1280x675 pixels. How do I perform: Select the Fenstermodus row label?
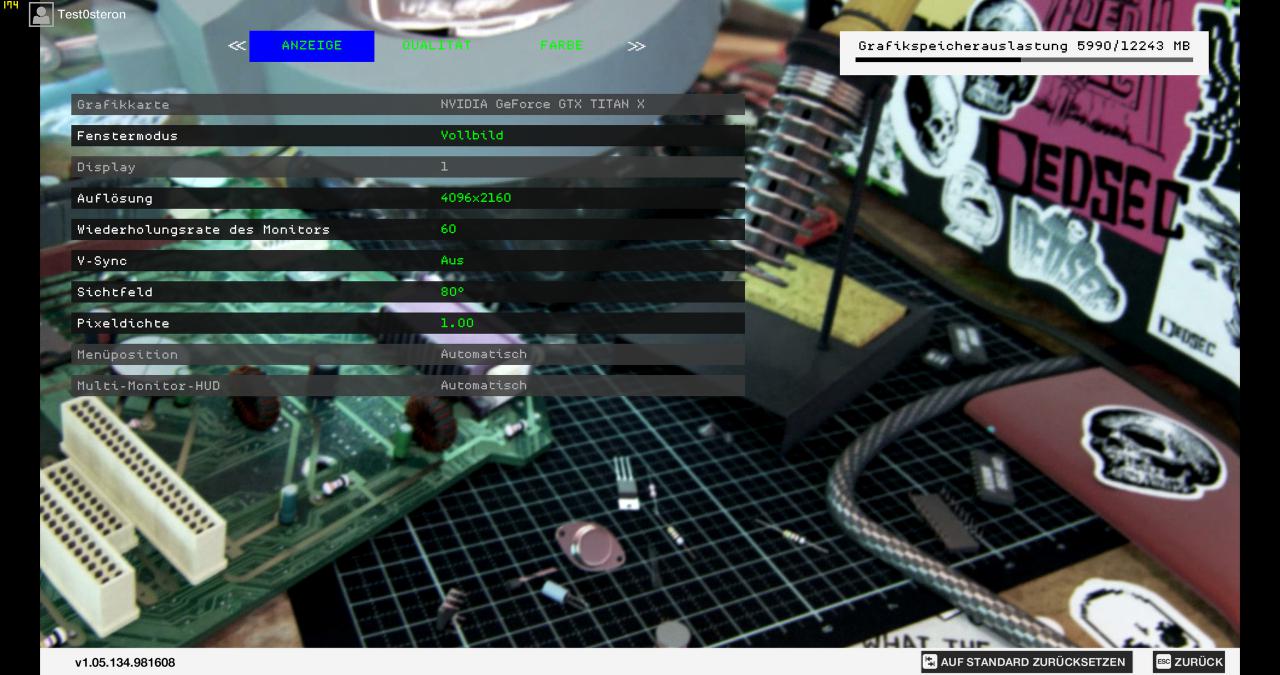pos(127,135)
